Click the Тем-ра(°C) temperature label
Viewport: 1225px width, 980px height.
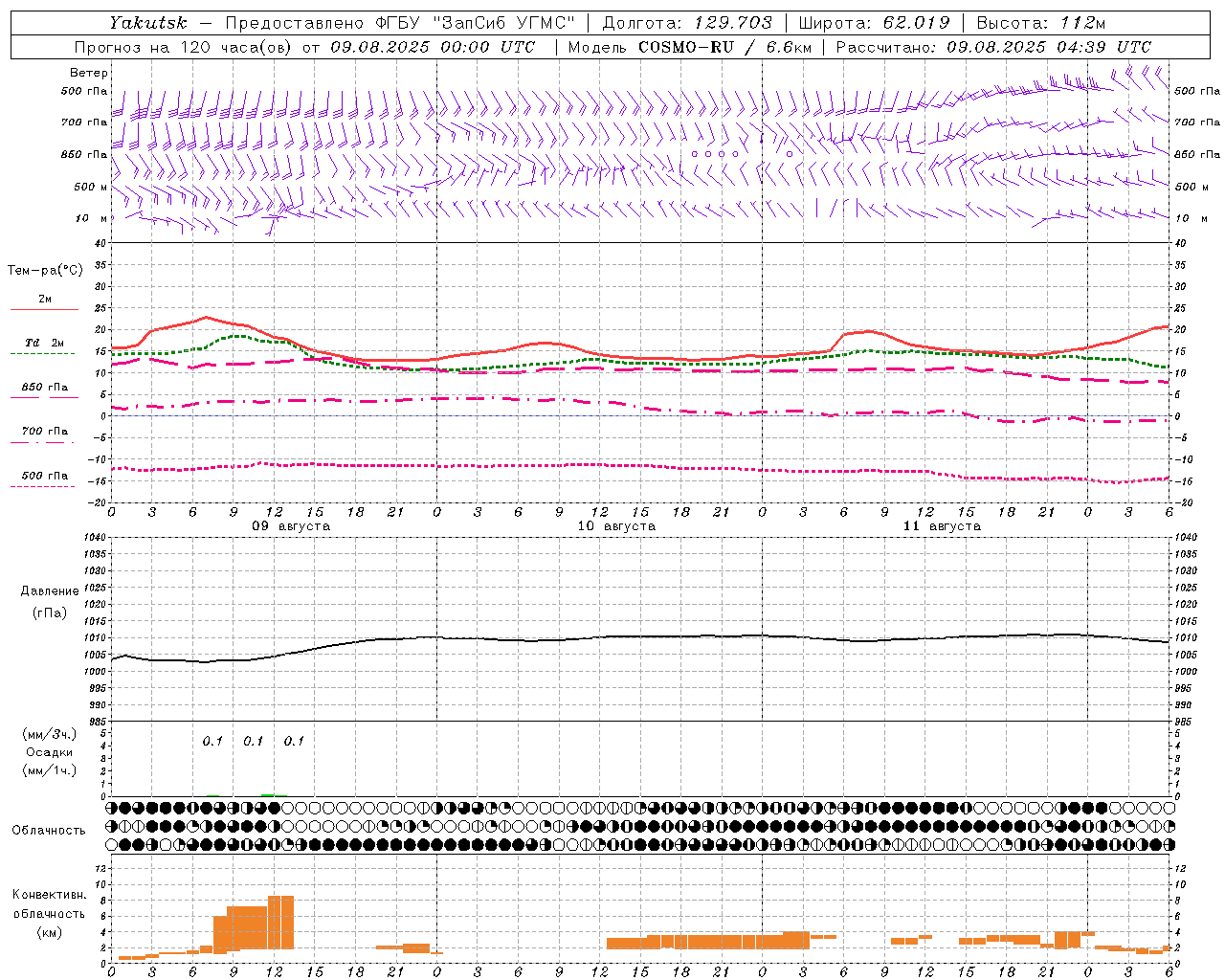click(x=45, y=271)
